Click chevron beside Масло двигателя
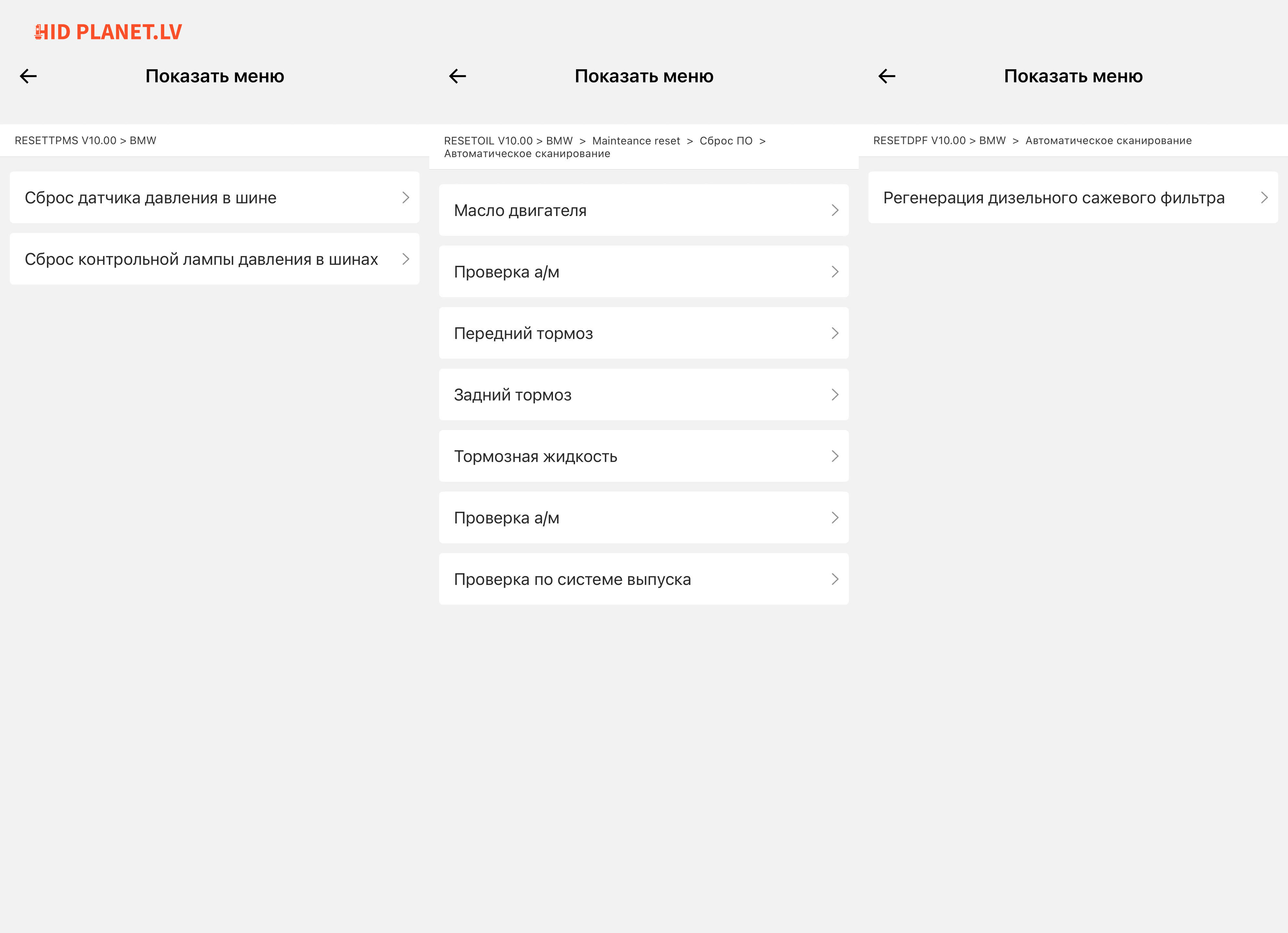Screen dimensions: 1288x933 click(835, 210)
